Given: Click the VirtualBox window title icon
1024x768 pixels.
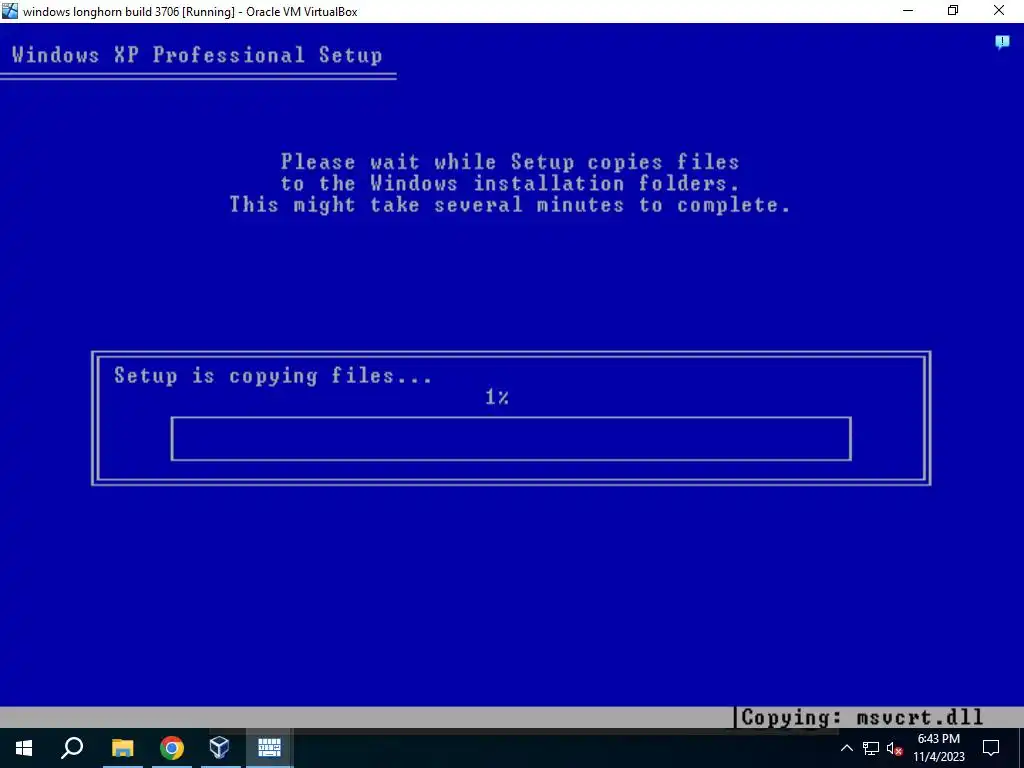Looking at the screenshot, I should click(10, 11).
